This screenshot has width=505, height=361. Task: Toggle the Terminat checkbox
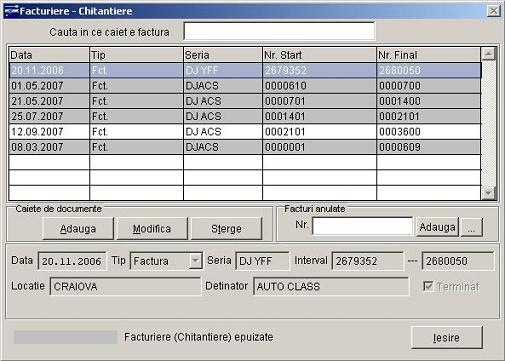click(x=428, y=286)
